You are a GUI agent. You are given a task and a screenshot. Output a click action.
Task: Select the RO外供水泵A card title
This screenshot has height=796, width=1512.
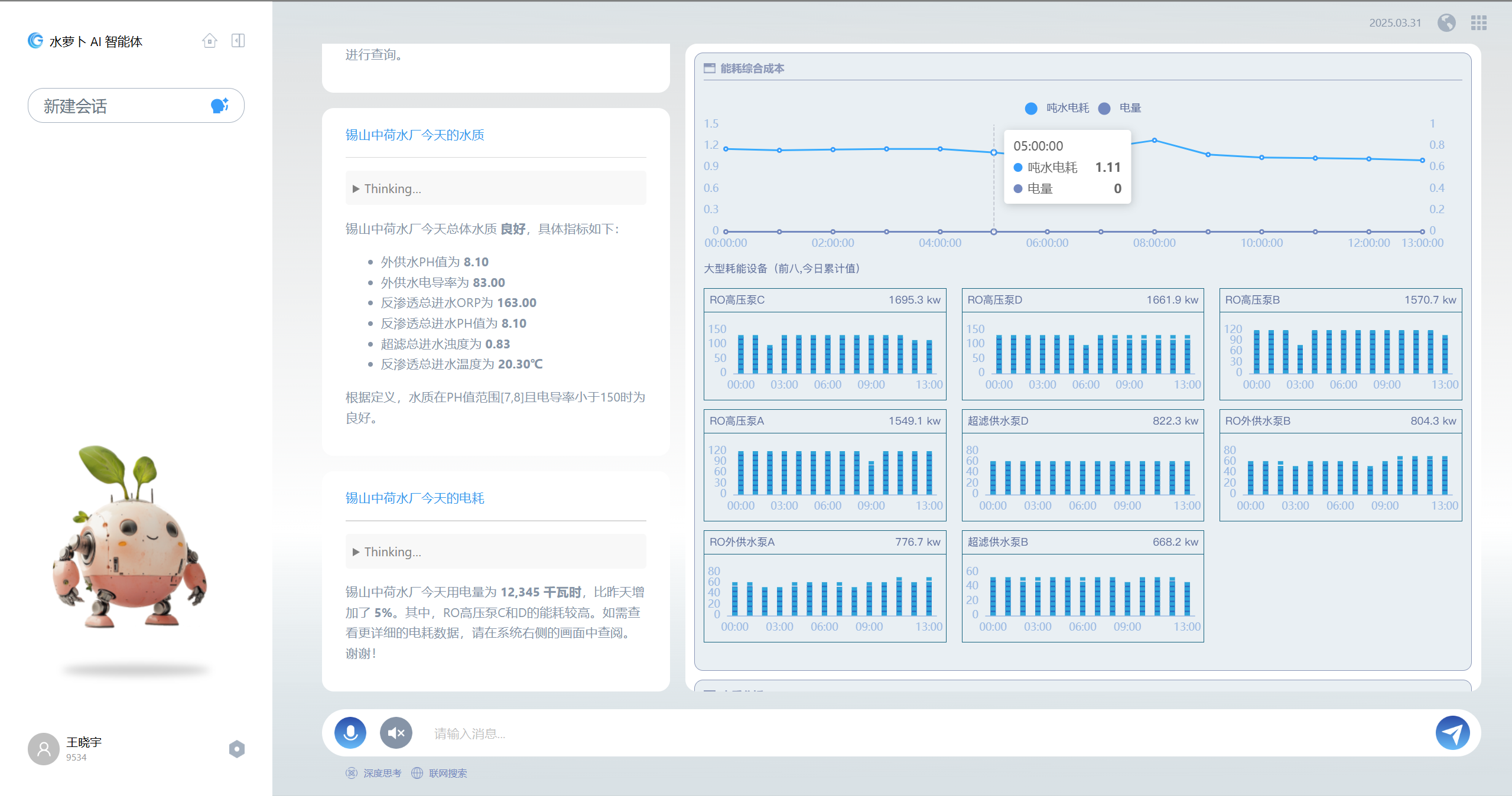point(742,542)
